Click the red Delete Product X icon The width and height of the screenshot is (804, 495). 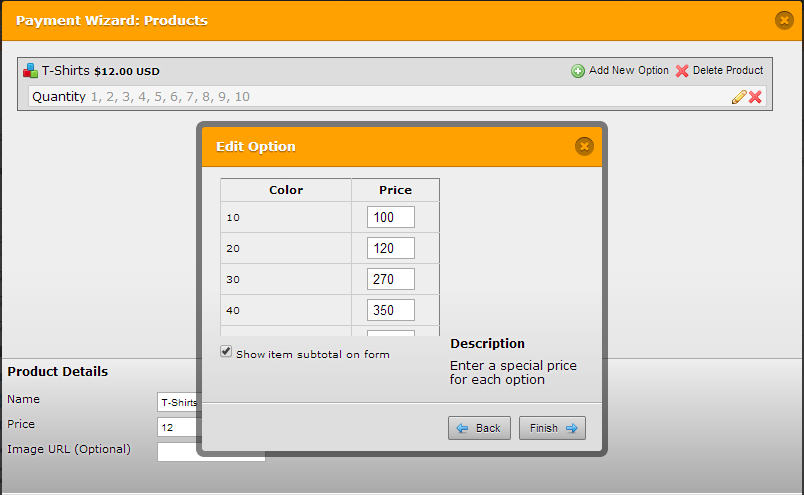pyautogui.click(x=682, y=71)
